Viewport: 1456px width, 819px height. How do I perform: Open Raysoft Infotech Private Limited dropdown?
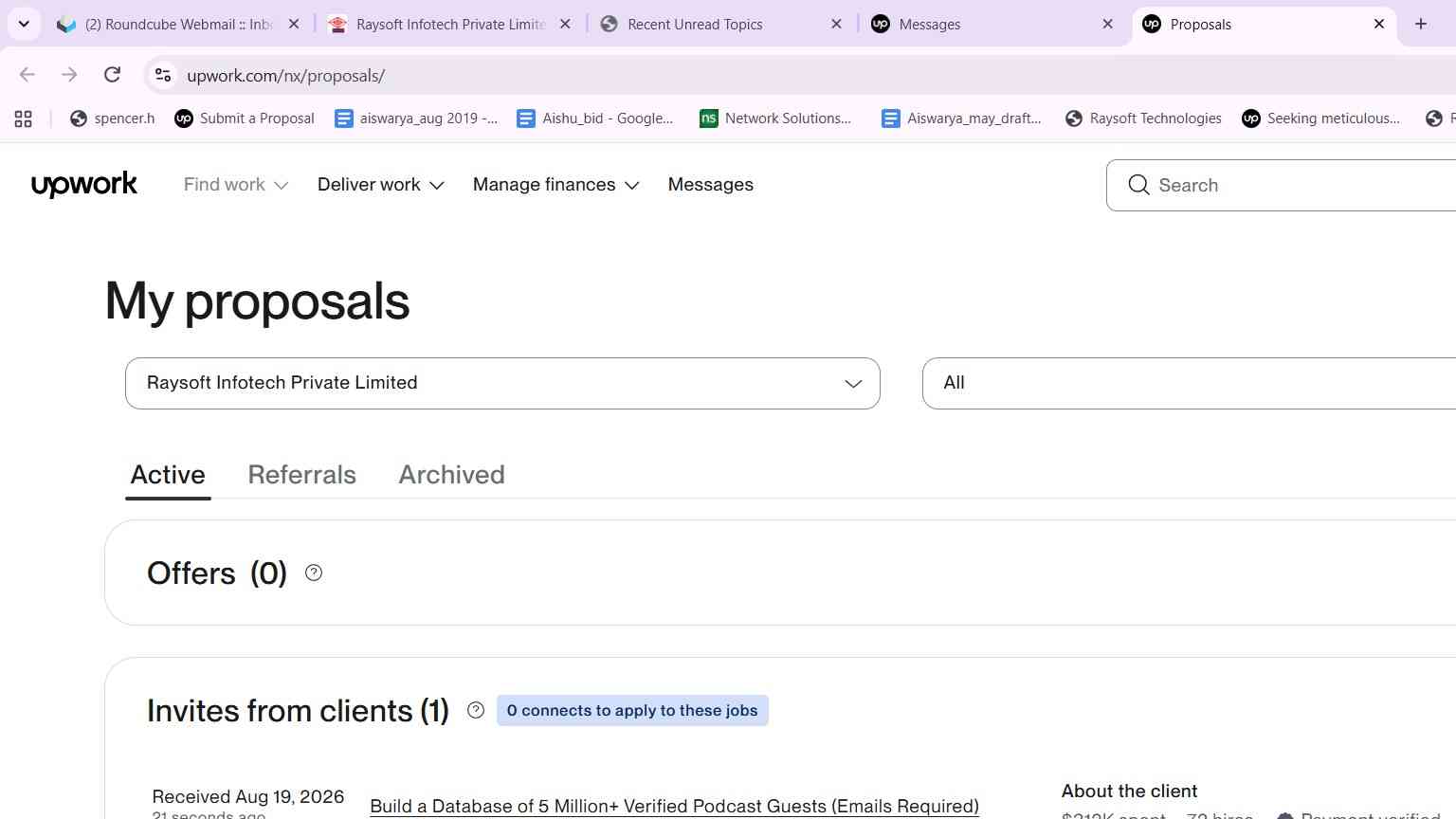pos(502,383)
